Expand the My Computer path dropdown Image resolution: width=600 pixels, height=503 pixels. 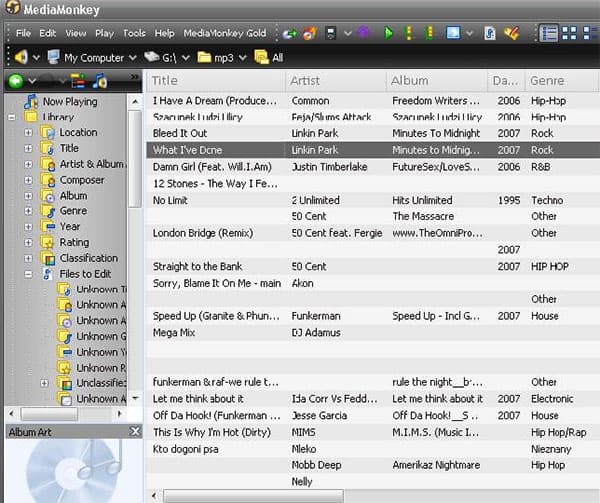pyautogui.click(x=132, y=58)
